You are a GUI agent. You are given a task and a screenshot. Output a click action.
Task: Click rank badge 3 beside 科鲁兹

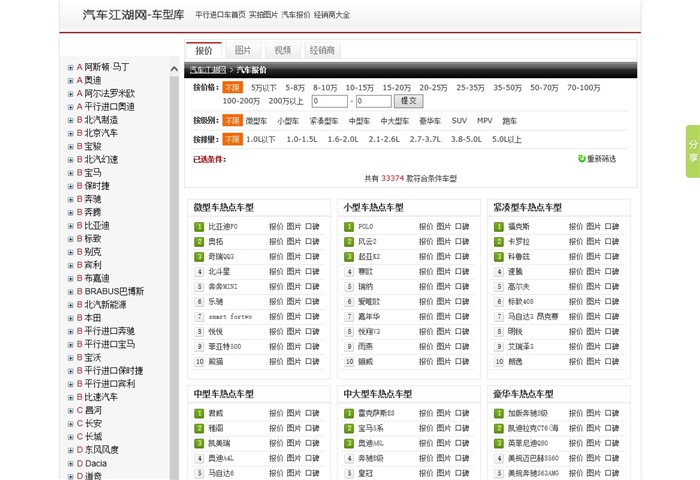[x=499, y=257]
